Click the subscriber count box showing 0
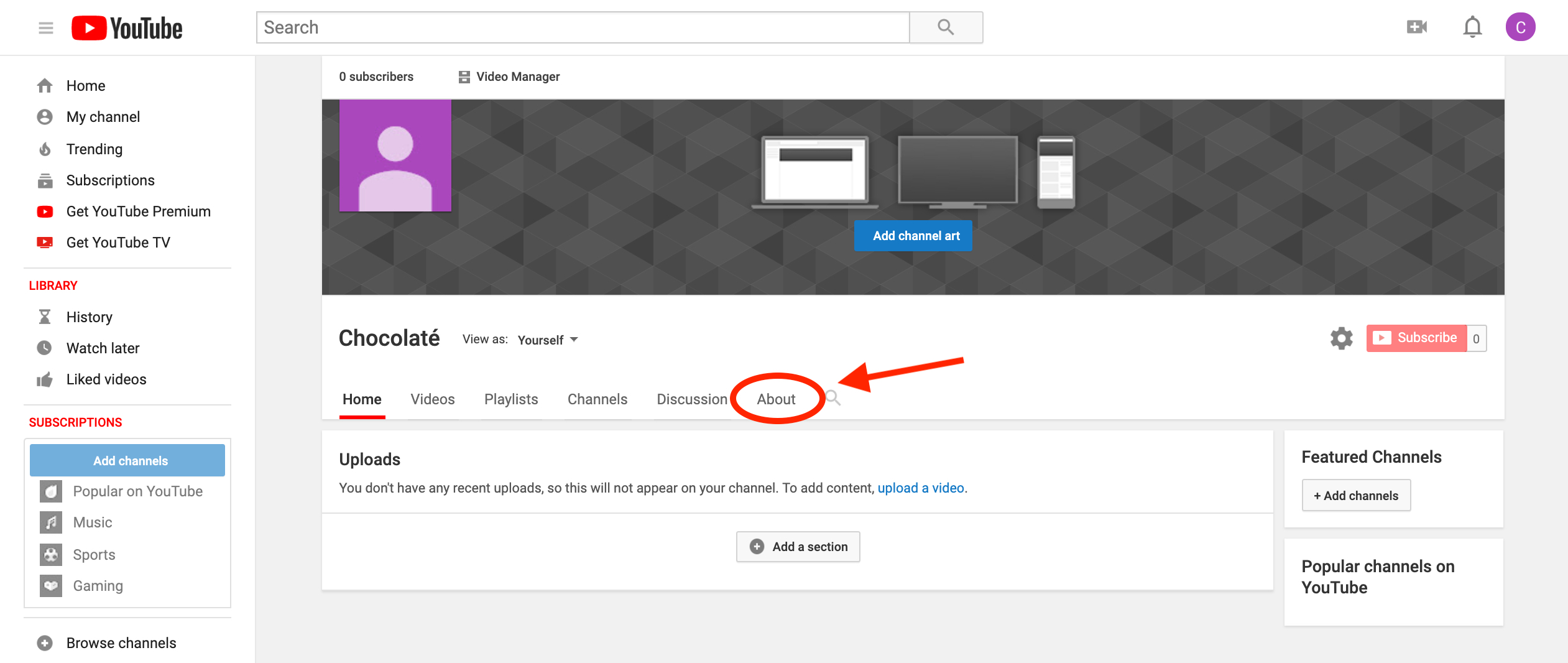This screenshot has width=1568, height=663. coord(1477,338)
